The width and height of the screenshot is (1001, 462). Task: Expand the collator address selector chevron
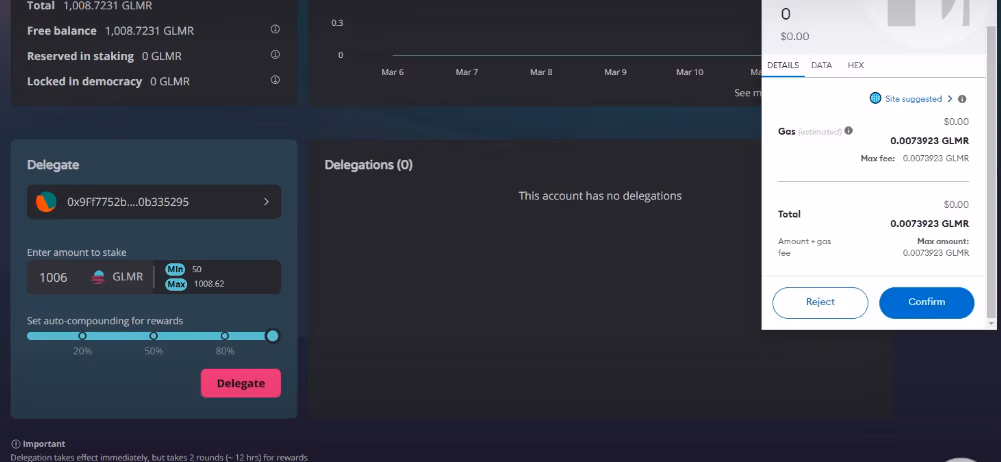coord(266,202)
